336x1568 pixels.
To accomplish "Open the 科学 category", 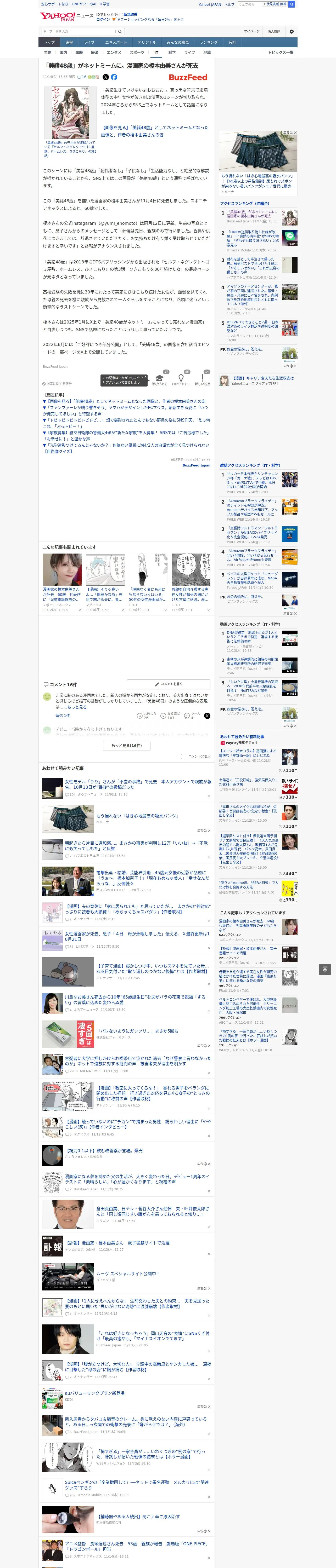I will pyautogui.click(x=172, y=52).
